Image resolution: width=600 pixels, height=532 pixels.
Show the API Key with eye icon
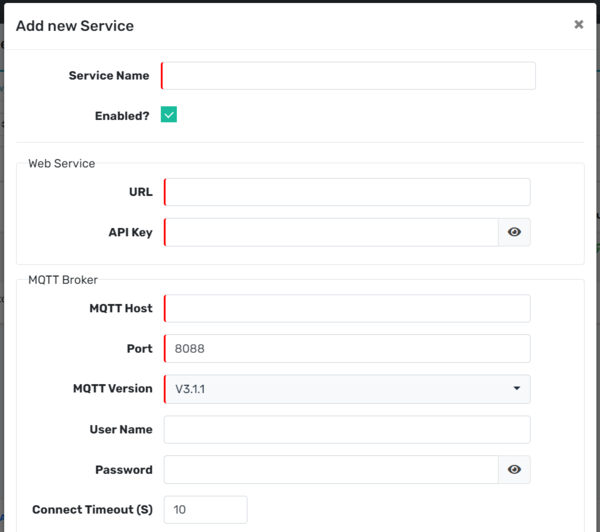514,232
